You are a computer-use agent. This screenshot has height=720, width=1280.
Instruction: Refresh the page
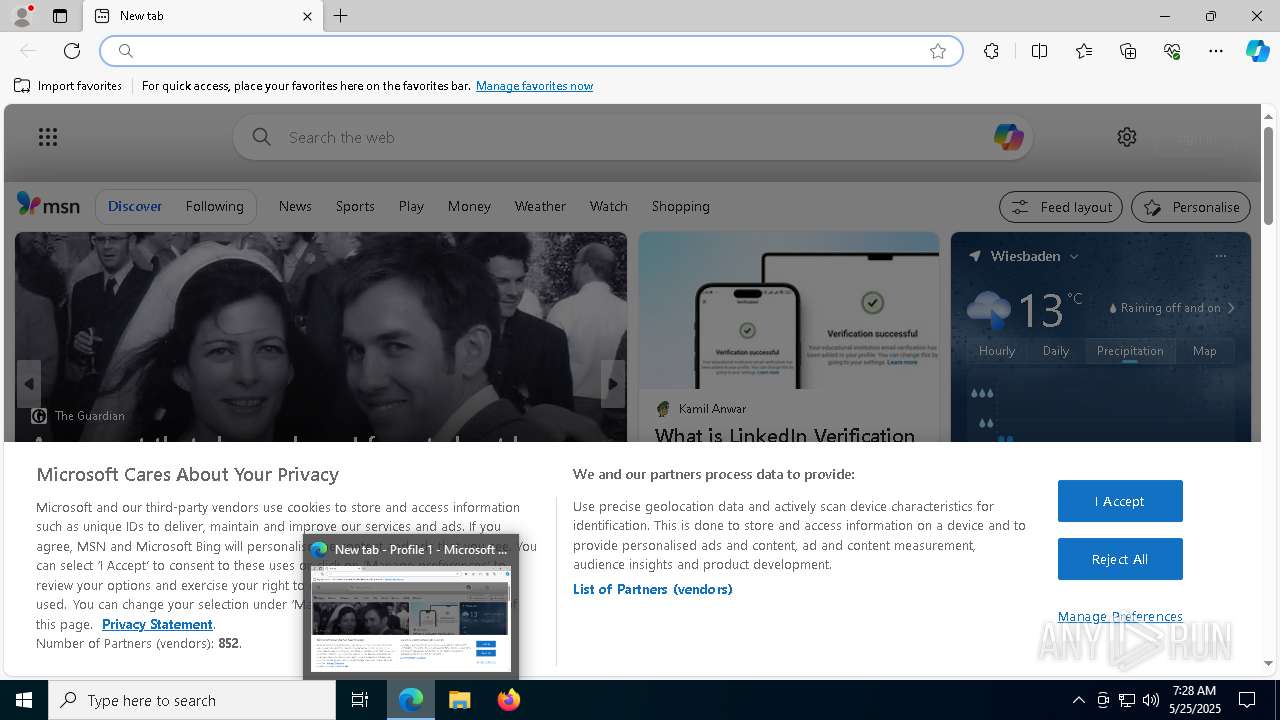pyautogui.click(x=72, y=51)
